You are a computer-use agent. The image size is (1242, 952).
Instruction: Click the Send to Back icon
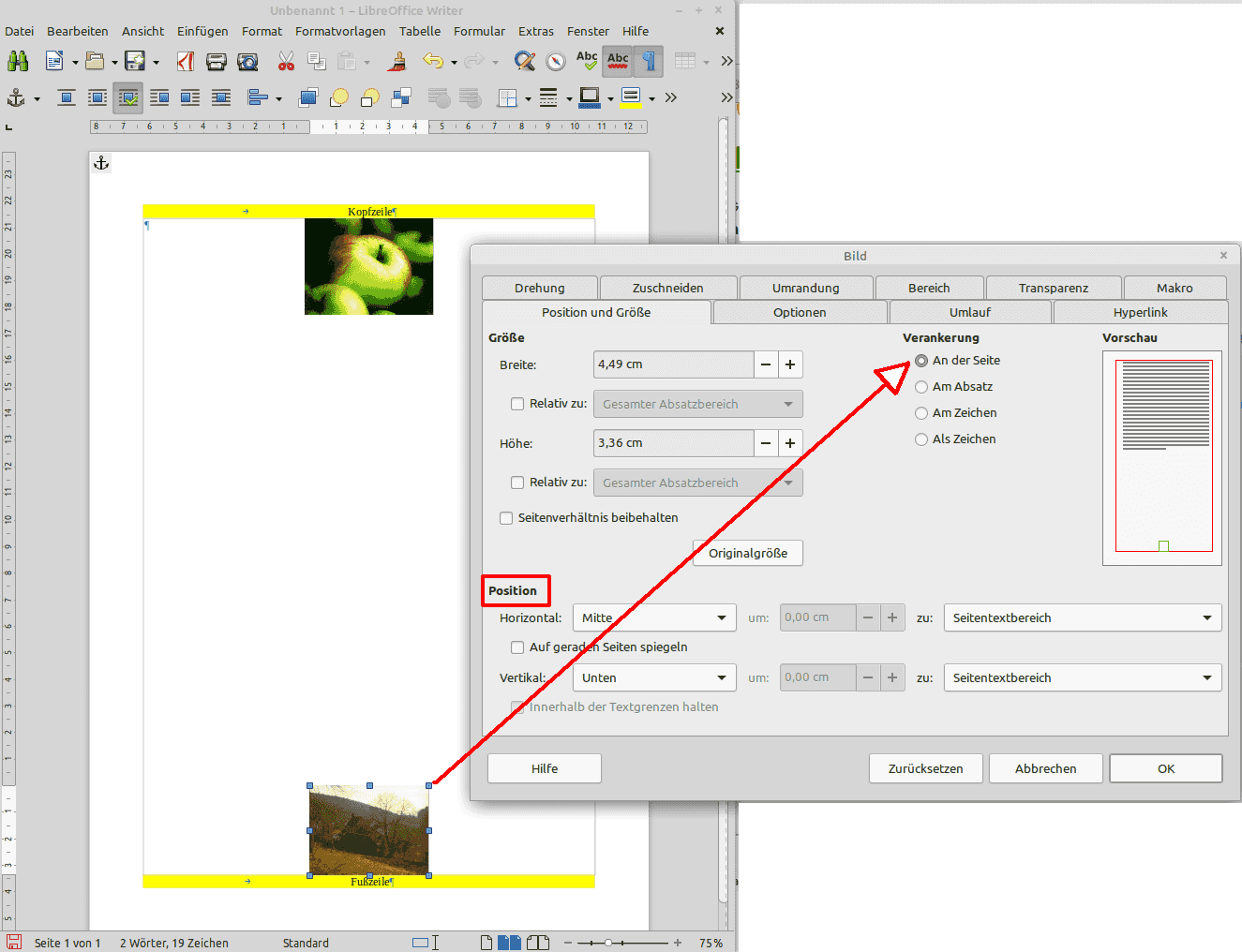point(401,97)
